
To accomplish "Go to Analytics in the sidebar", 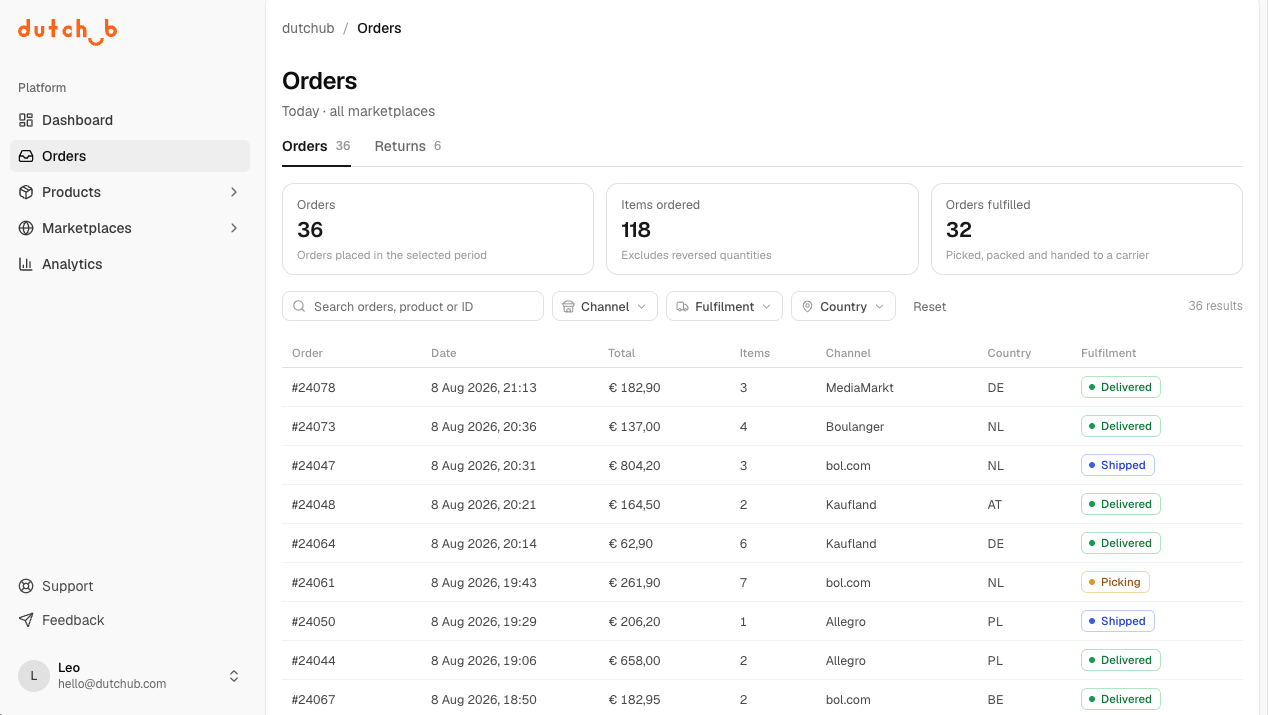I will point(130,264).
